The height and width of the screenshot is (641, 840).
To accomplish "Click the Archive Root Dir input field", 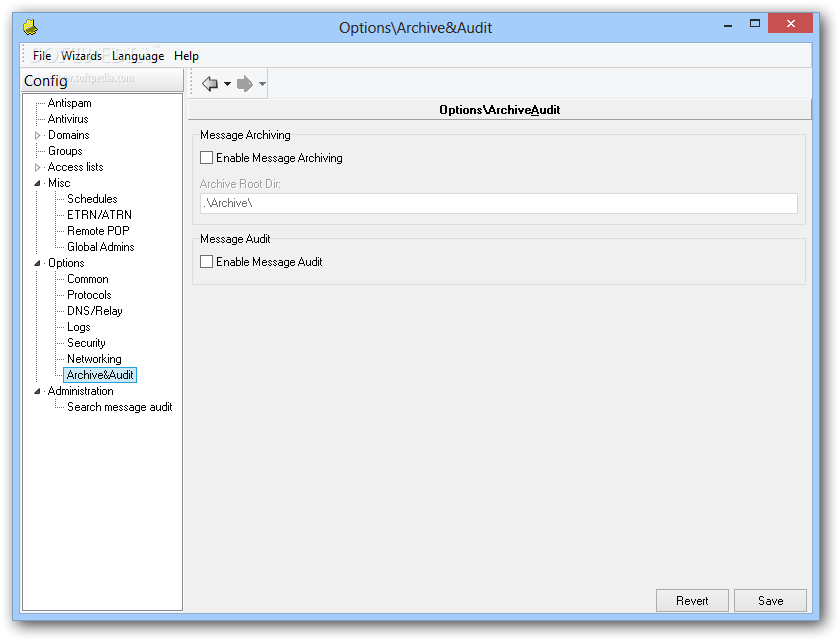I will (x=498, y=203).
